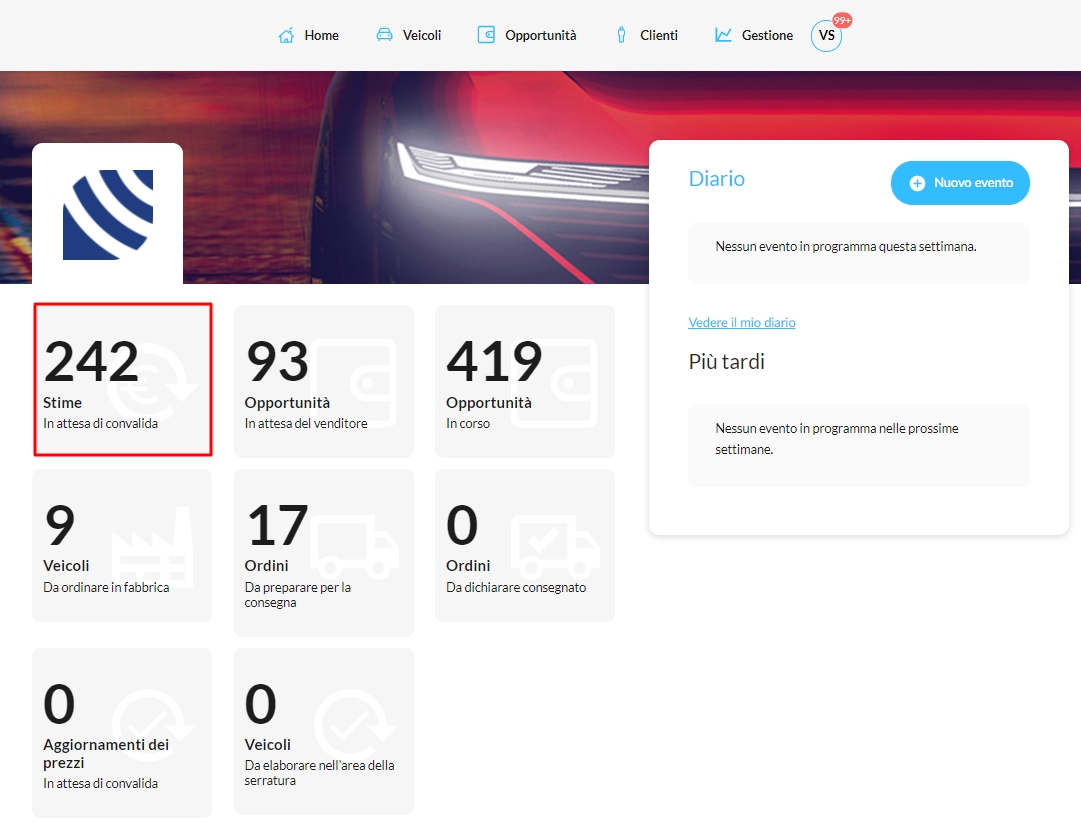Open Aggiornamenti dei prezzi tile
Screen dimensions: 1081x837
122,733
